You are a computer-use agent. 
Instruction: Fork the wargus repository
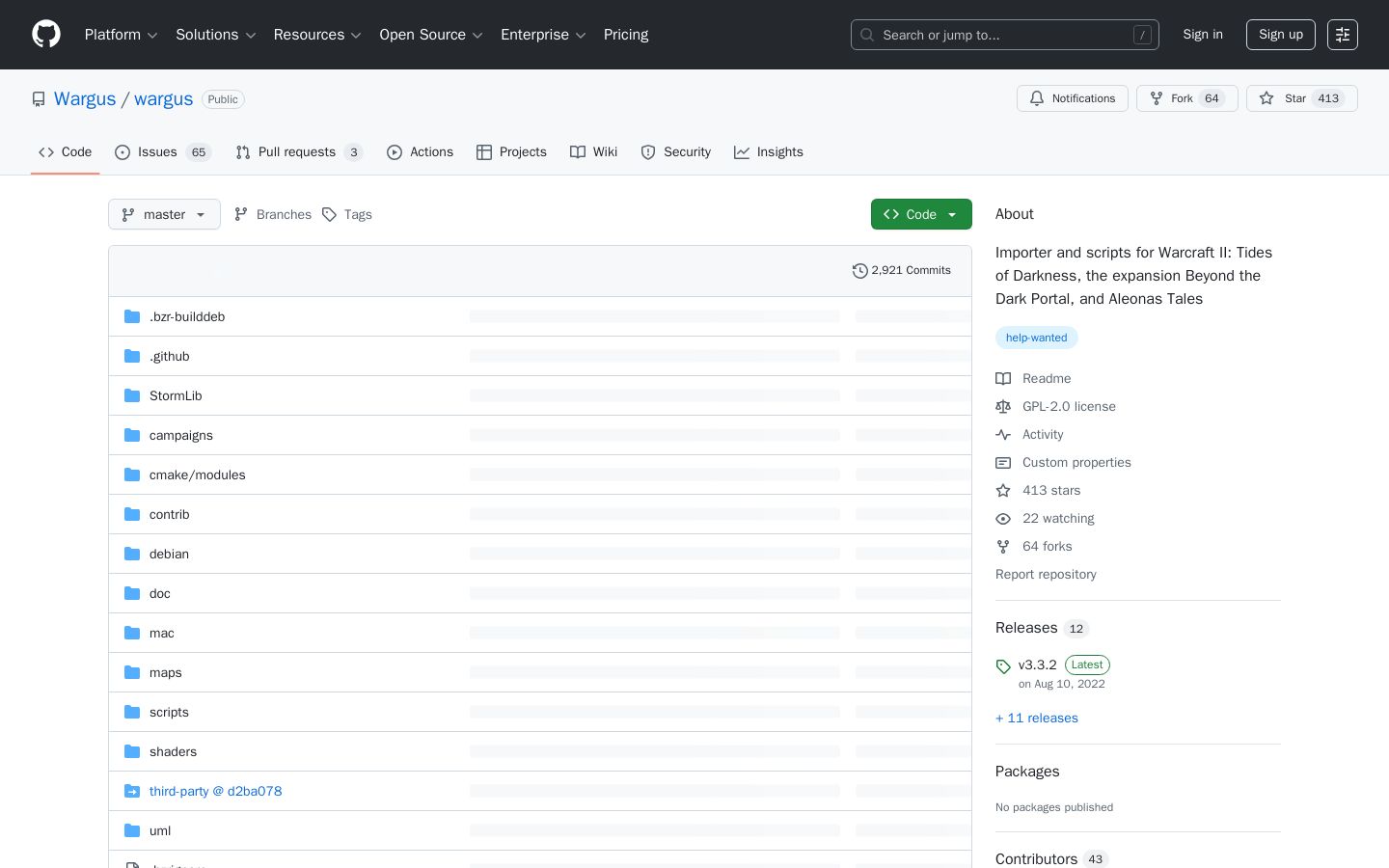(1187, 98)
